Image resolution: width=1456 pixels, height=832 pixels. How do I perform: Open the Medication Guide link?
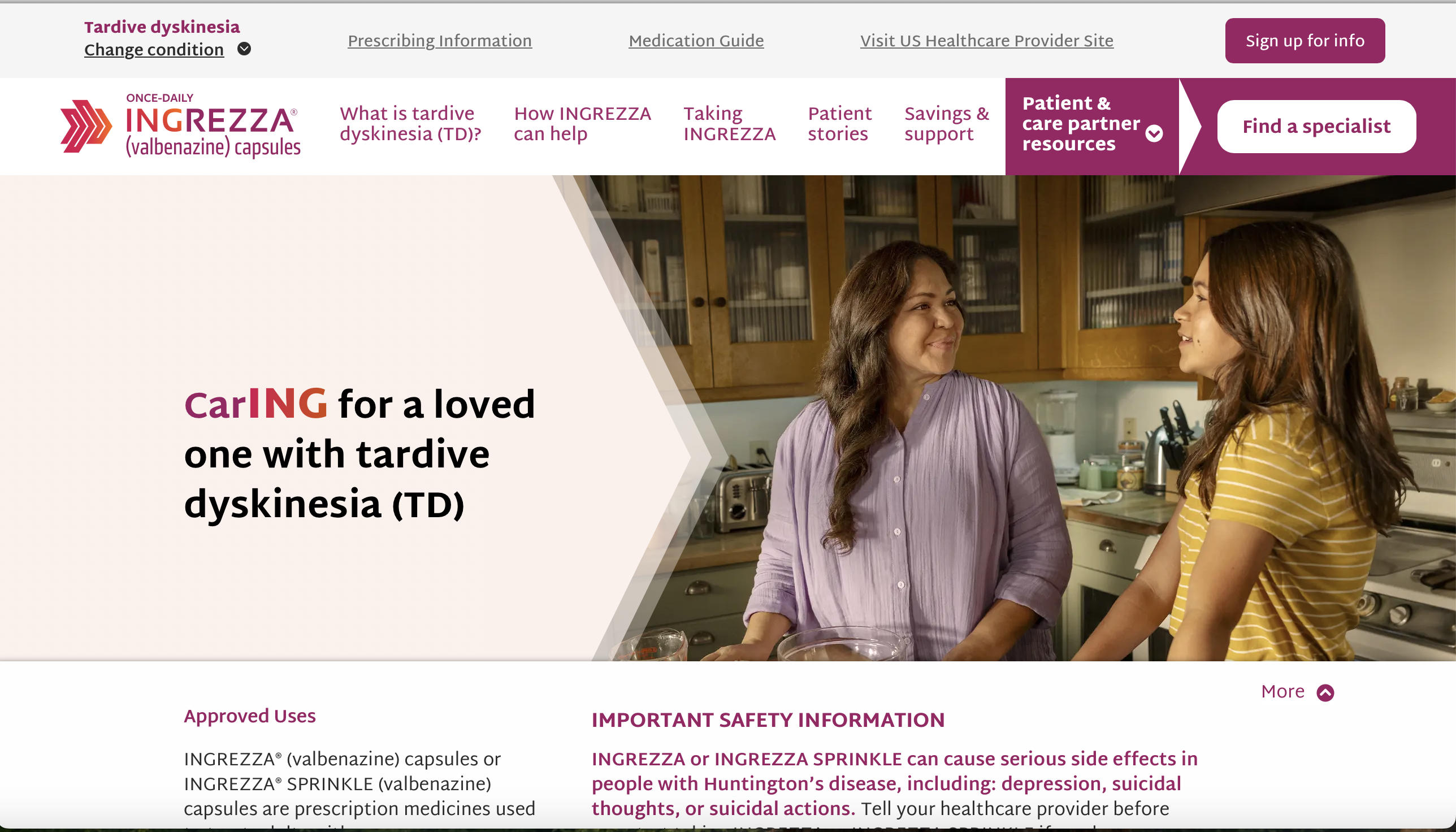(x=696, y=41)
